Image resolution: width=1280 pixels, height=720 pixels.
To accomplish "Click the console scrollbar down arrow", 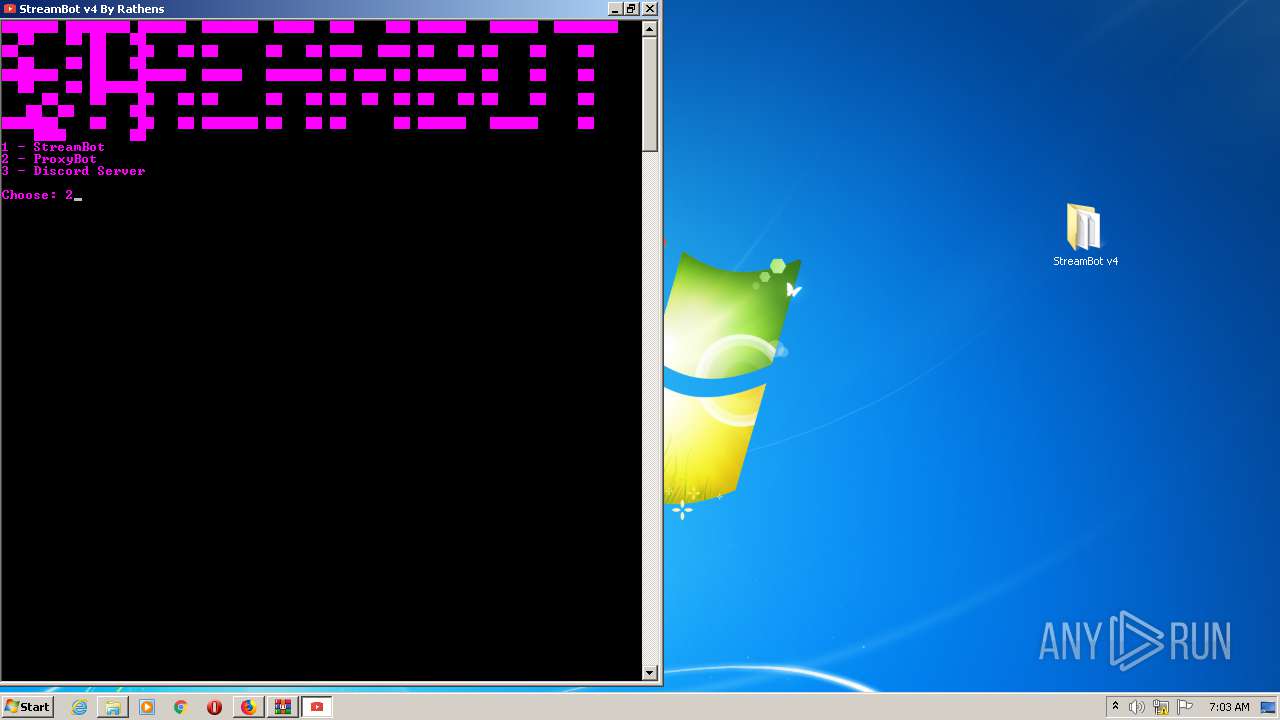I will [650, 673].
